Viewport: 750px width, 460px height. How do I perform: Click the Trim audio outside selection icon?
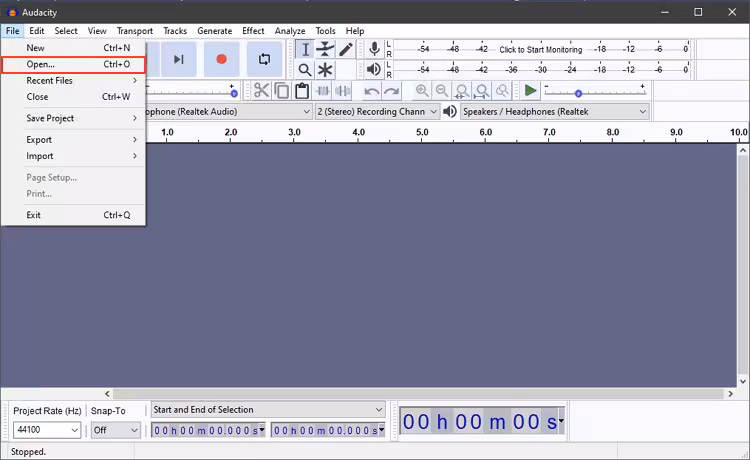[x=323, y=90]
